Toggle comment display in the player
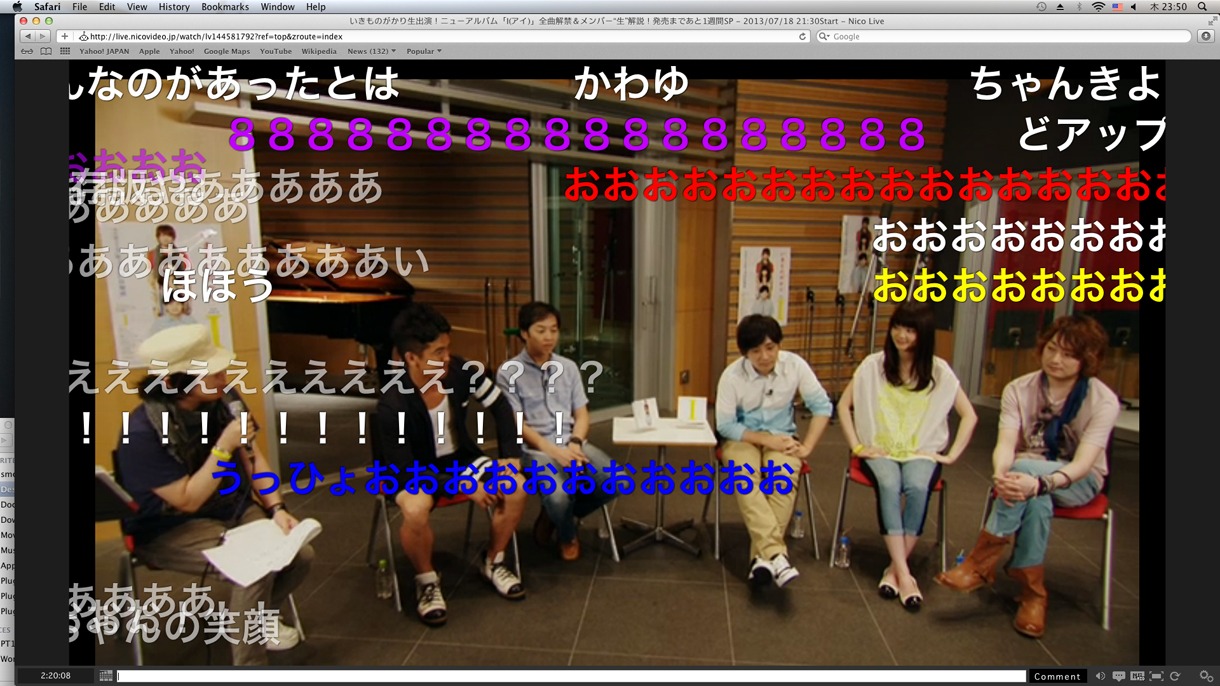The height and width of the screenshot is (686, 1220). click(x=1119, y=676)
